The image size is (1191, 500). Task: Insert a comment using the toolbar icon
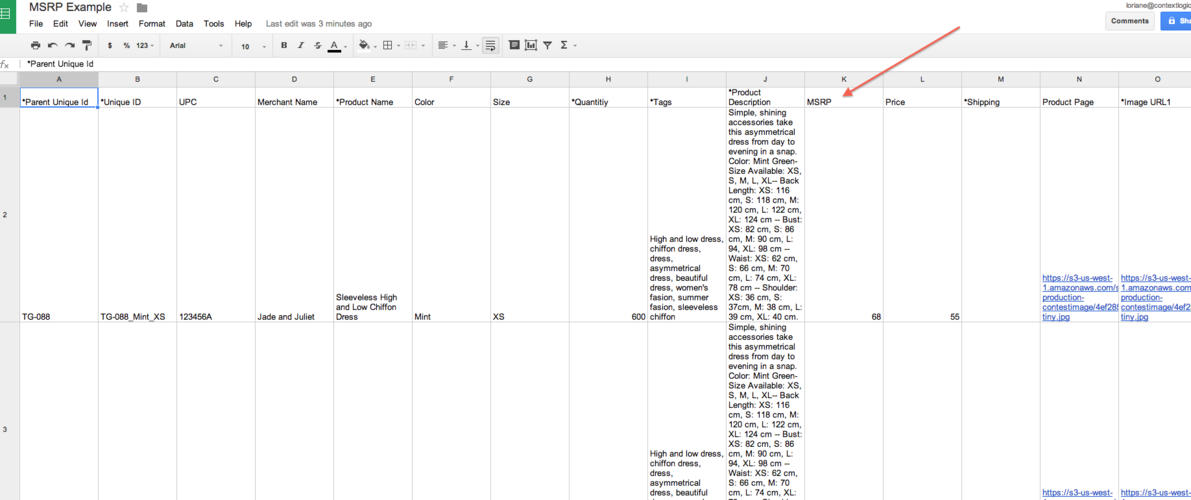click(514, 46)
